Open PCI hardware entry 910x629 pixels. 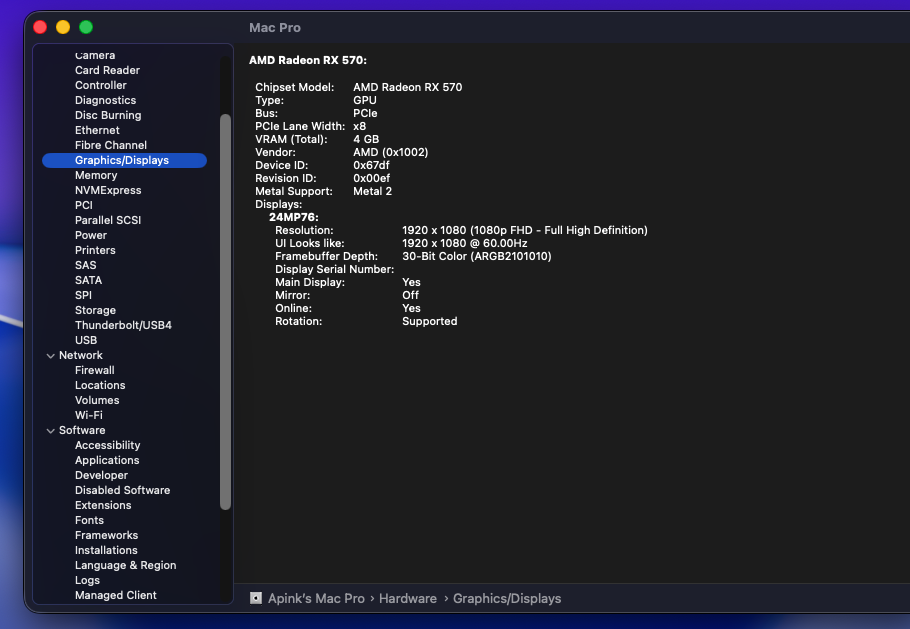coord(84,205)
